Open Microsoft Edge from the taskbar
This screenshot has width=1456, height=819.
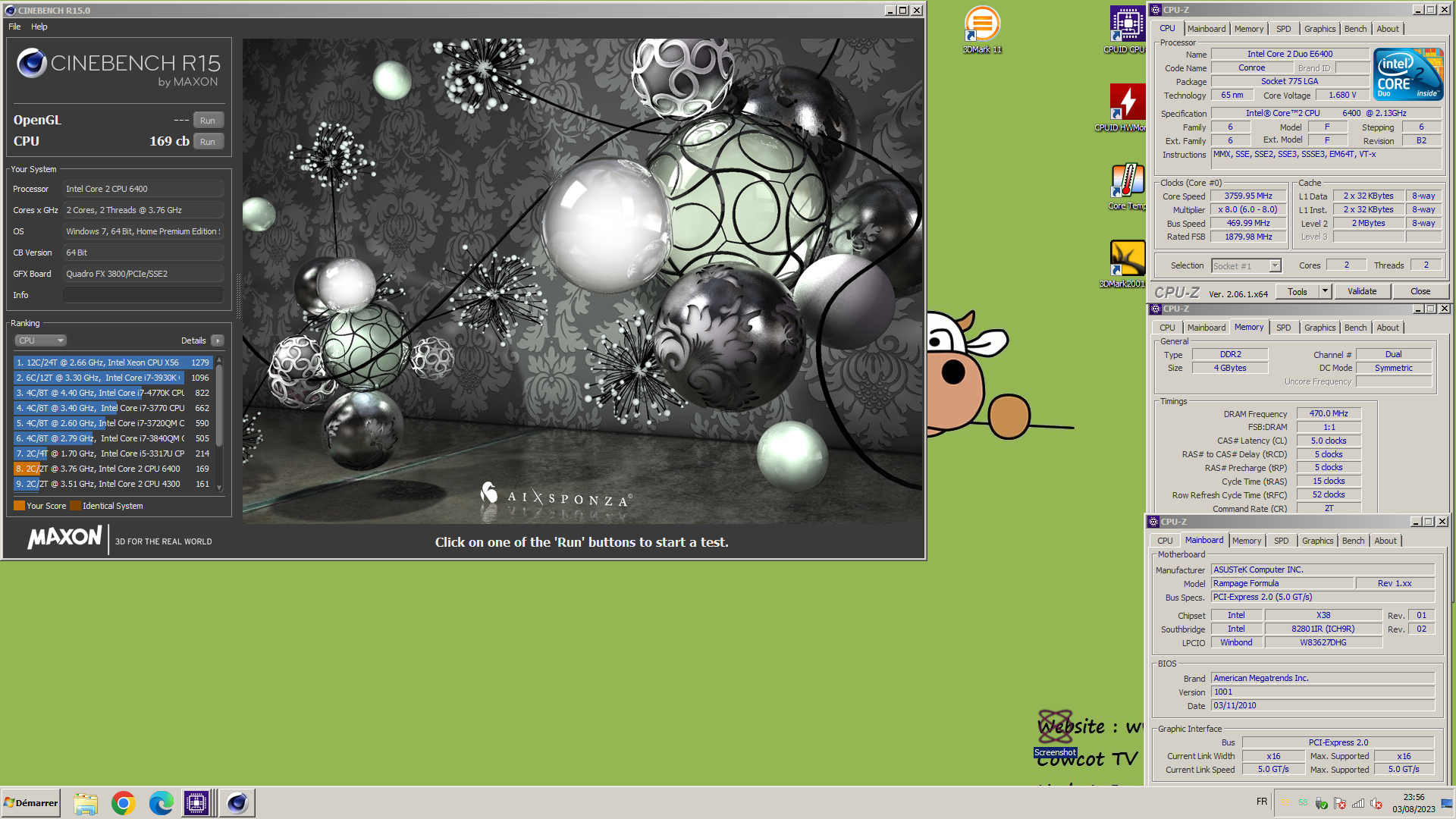click(x=161, y=802)
